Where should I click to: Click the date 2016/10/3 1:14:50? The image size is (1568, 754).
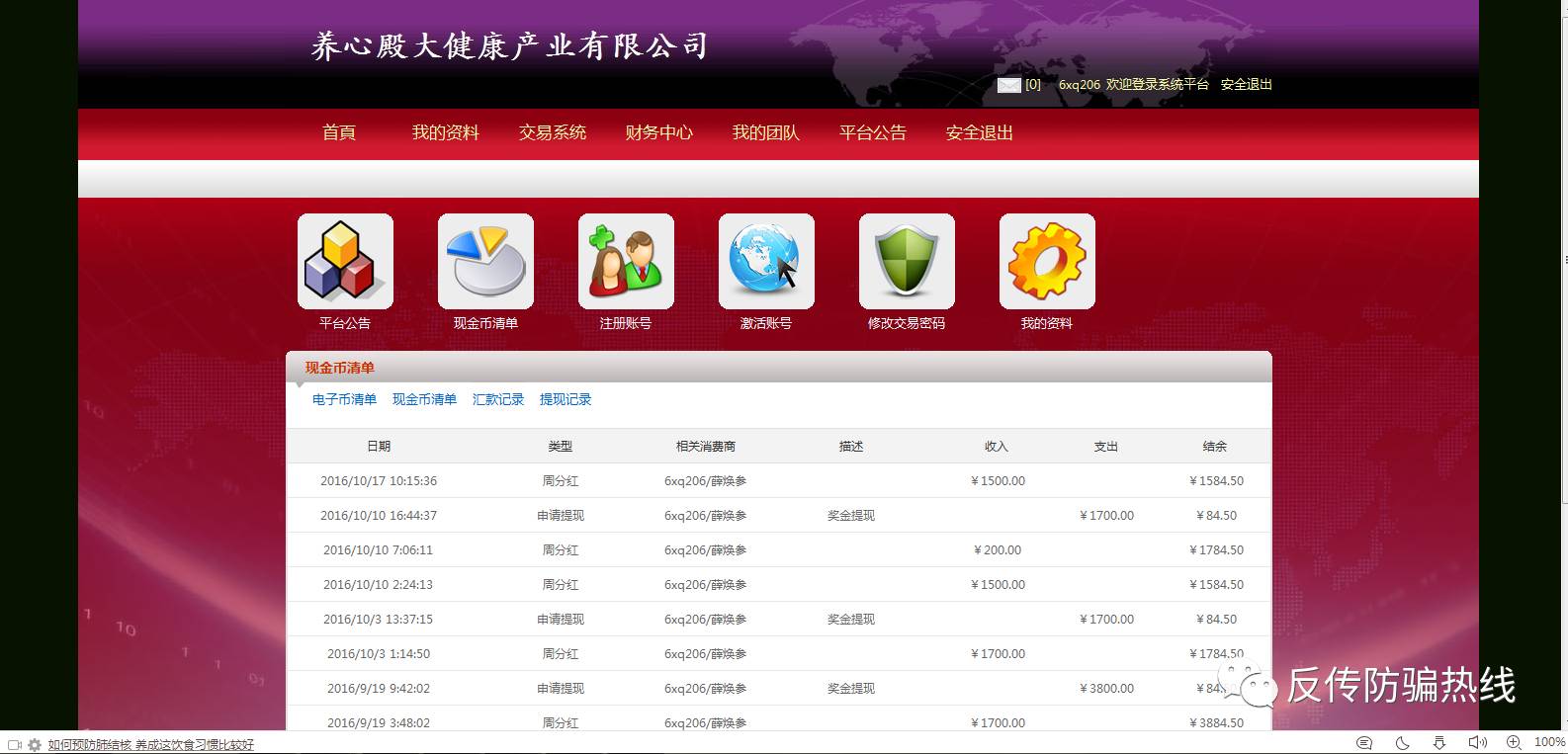379,654
